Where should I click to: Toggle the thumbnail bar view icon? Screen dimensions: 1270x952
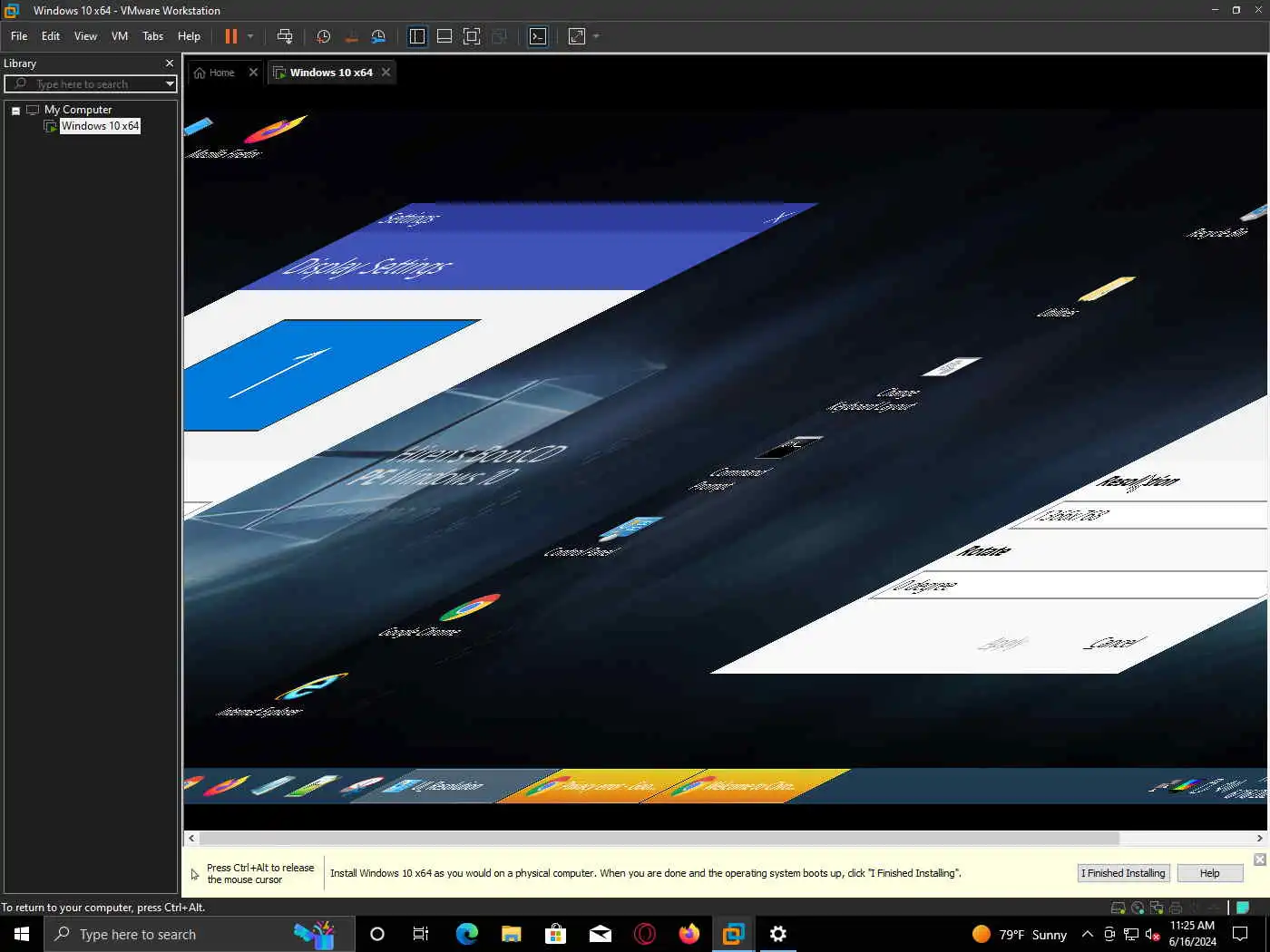point(444,36)
